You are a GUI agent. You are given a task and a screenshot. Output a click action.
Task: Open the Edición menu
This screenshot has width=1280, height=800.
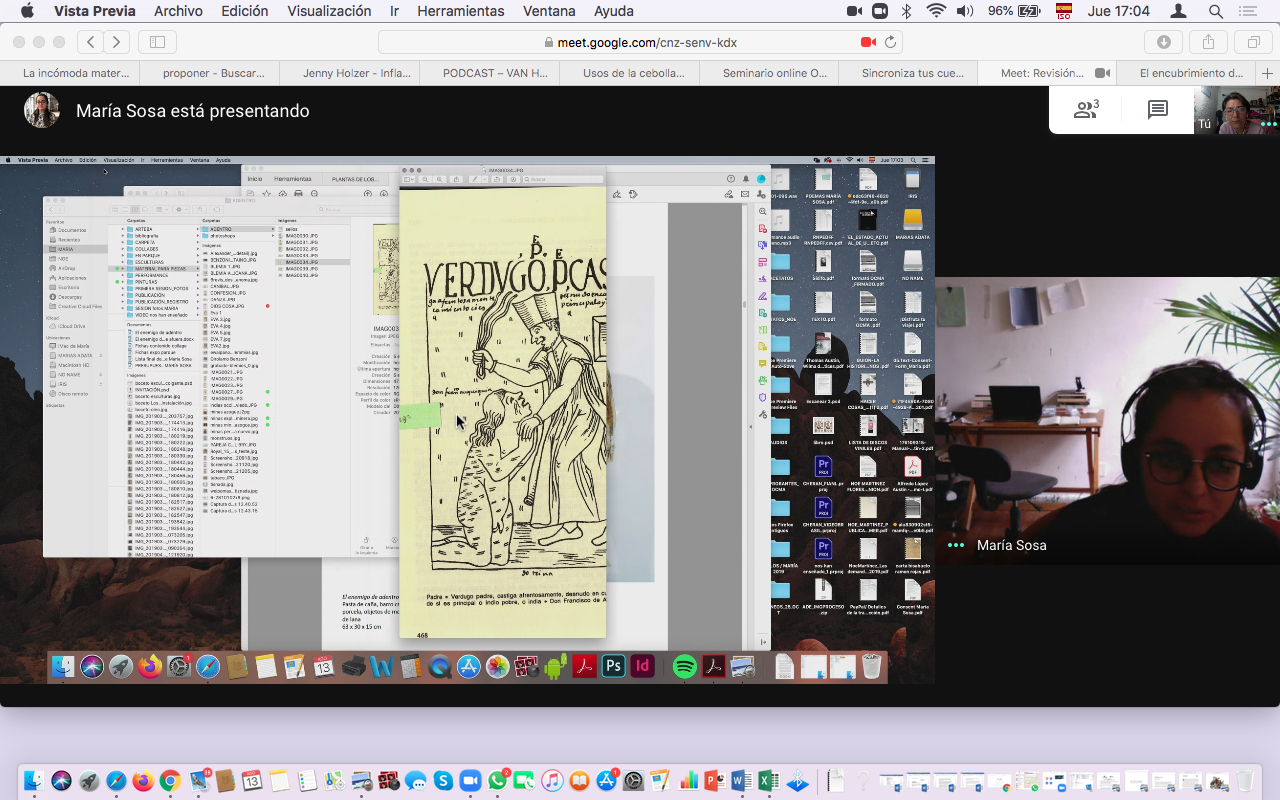click(245, 11)
